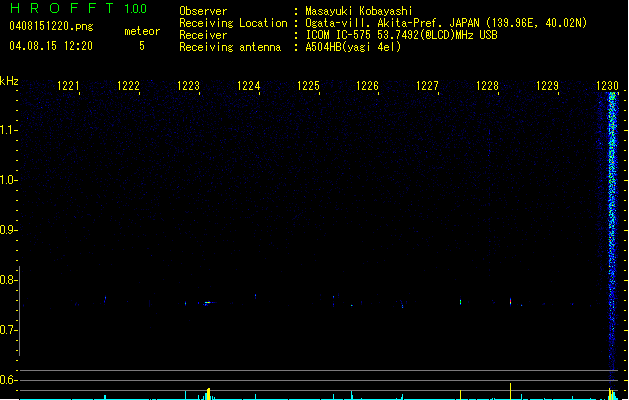Click the A504HB(yagi 4el) antenna text
Screen dimensions: 629x400
(353, 47)
